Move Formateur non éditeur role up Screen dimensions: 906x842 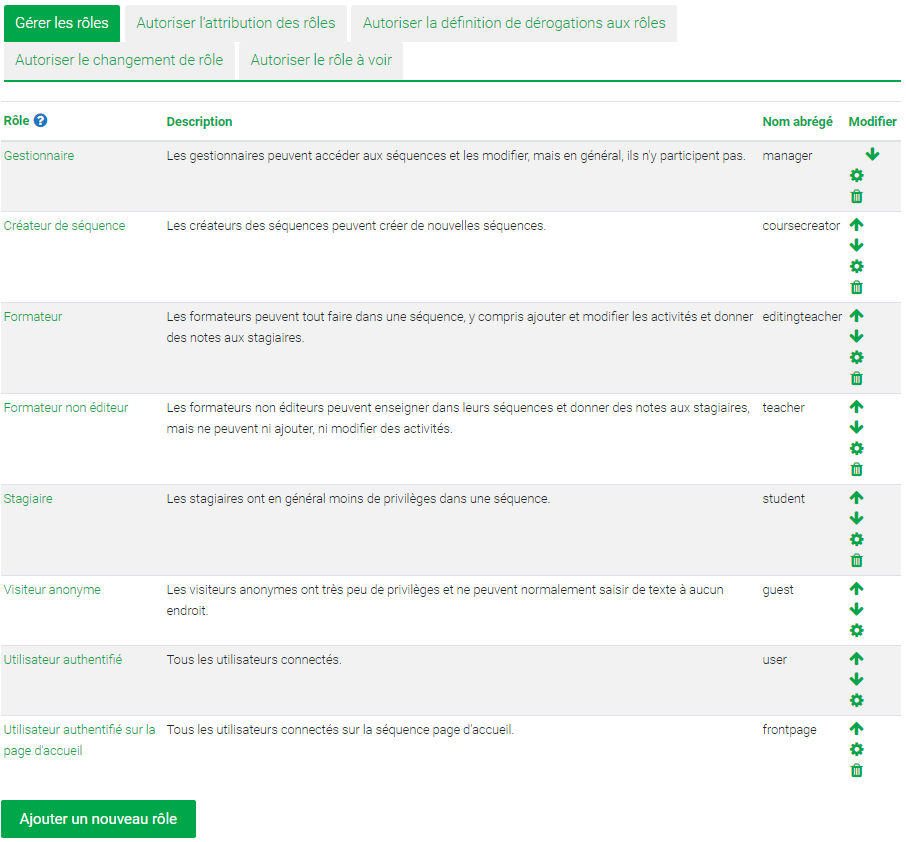point(856,407)
